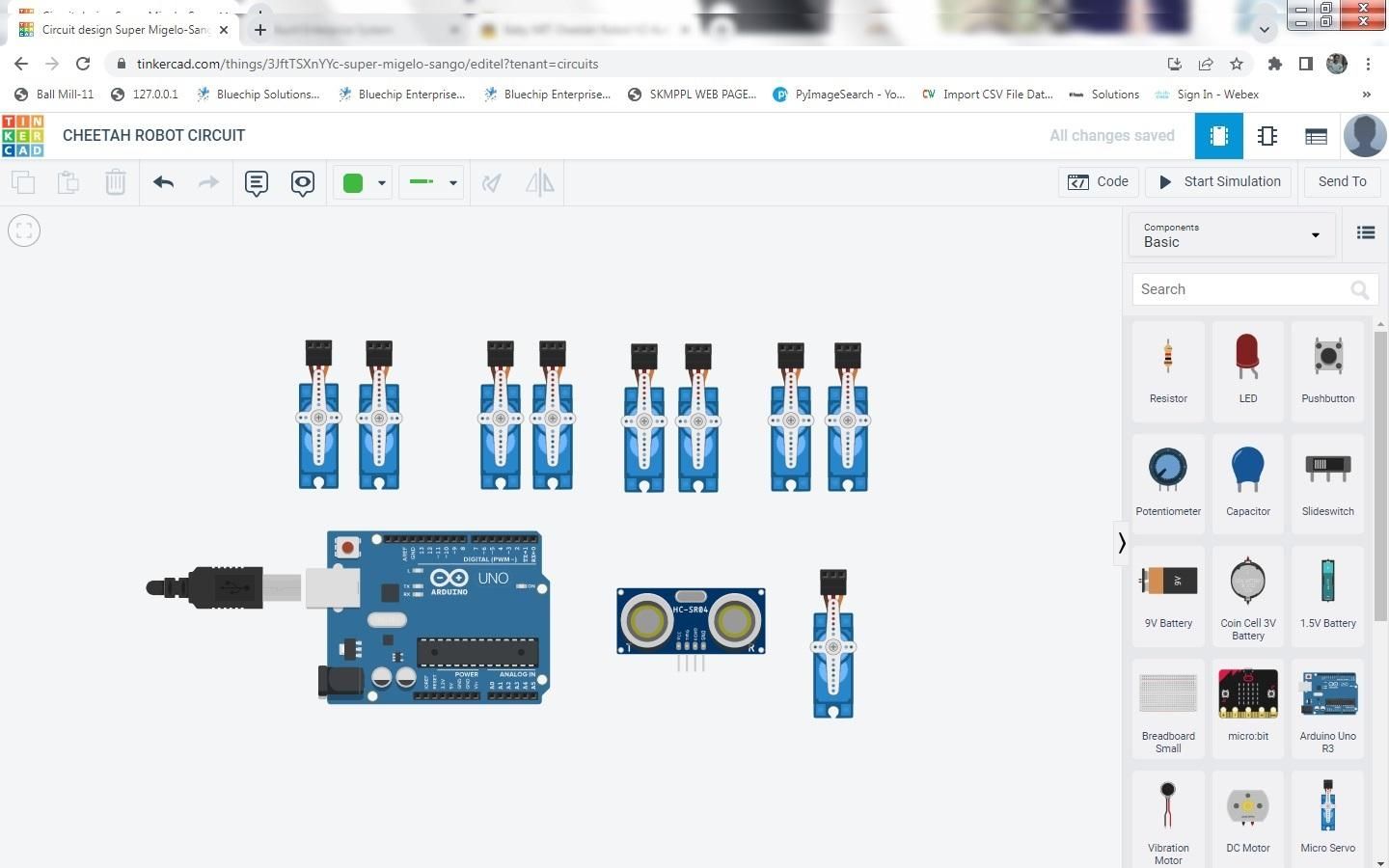Click the Send To button

click(x=1342, y=181)
